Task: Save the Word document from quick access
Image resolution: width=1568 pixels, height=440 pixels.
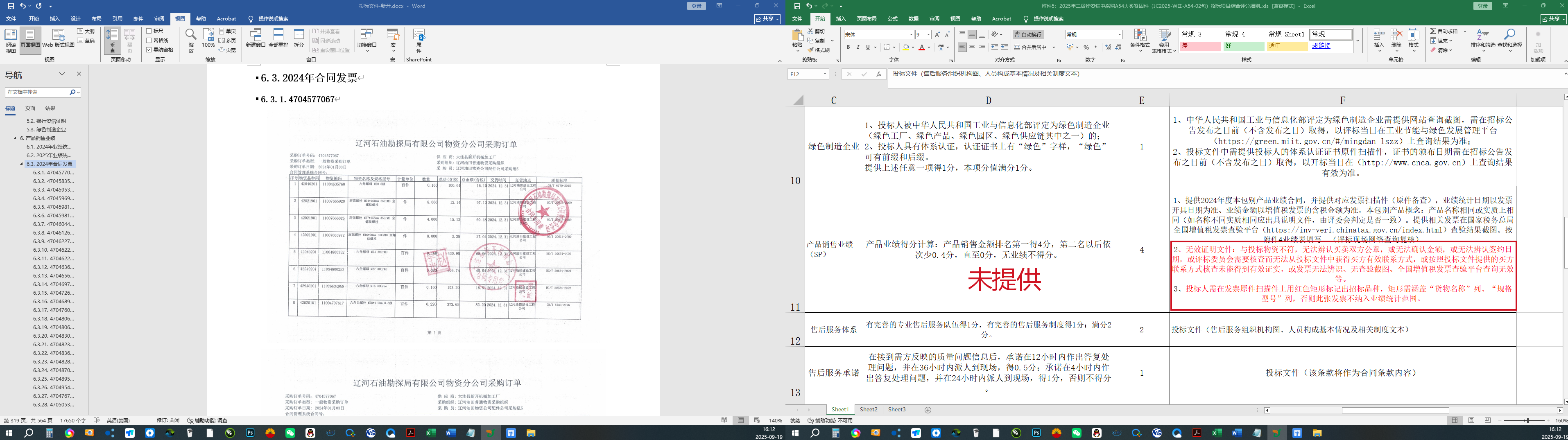Action: pos(10,6)
